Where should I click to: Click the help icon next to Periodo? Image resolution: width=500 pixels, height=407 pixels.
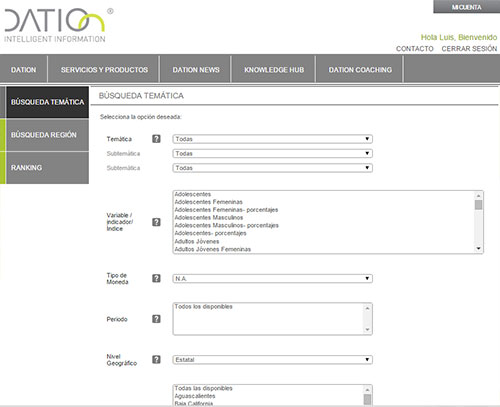pyautogui.click(x=156, y=319)
